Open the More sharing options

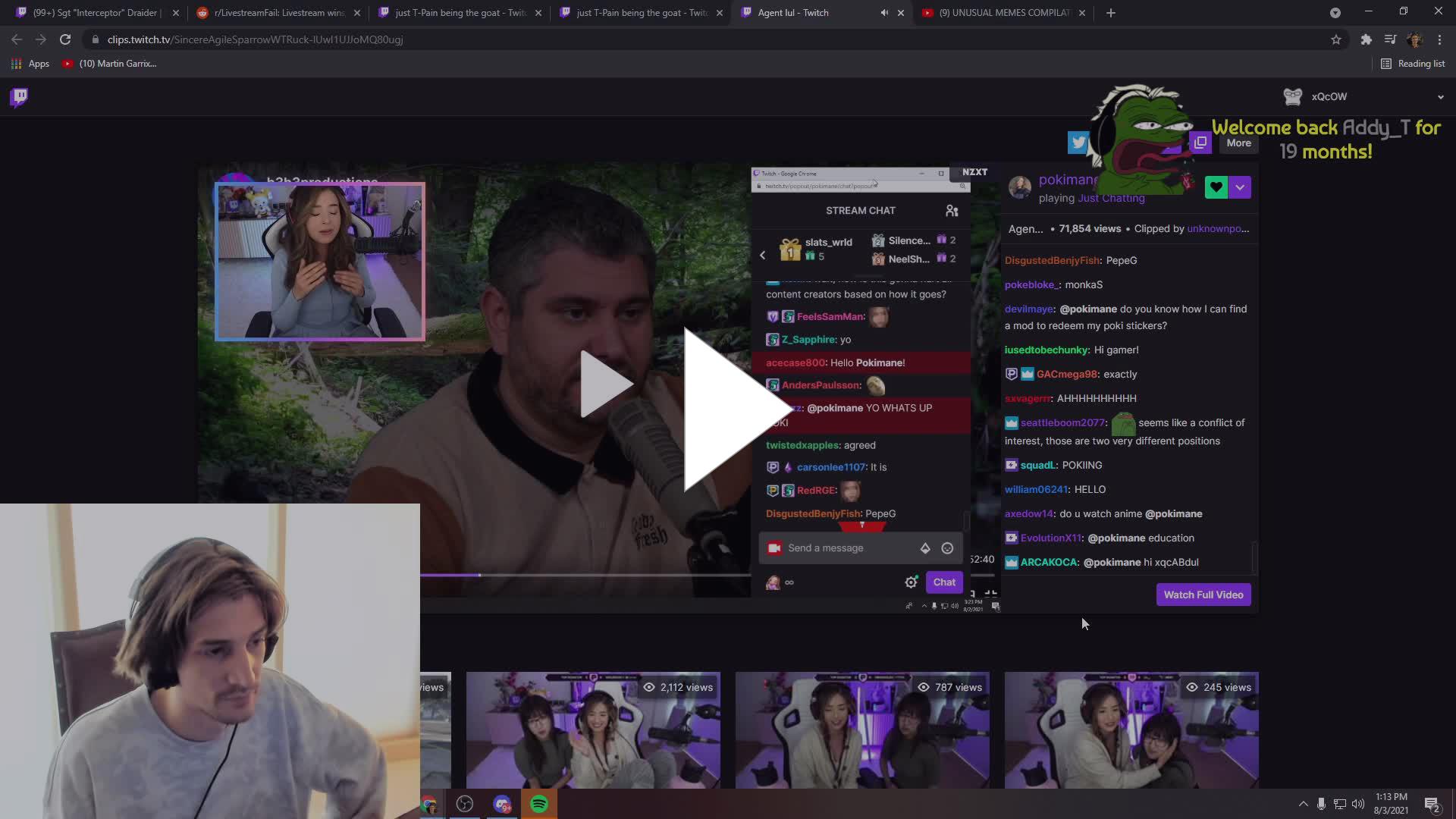[x=1238, y=143]
